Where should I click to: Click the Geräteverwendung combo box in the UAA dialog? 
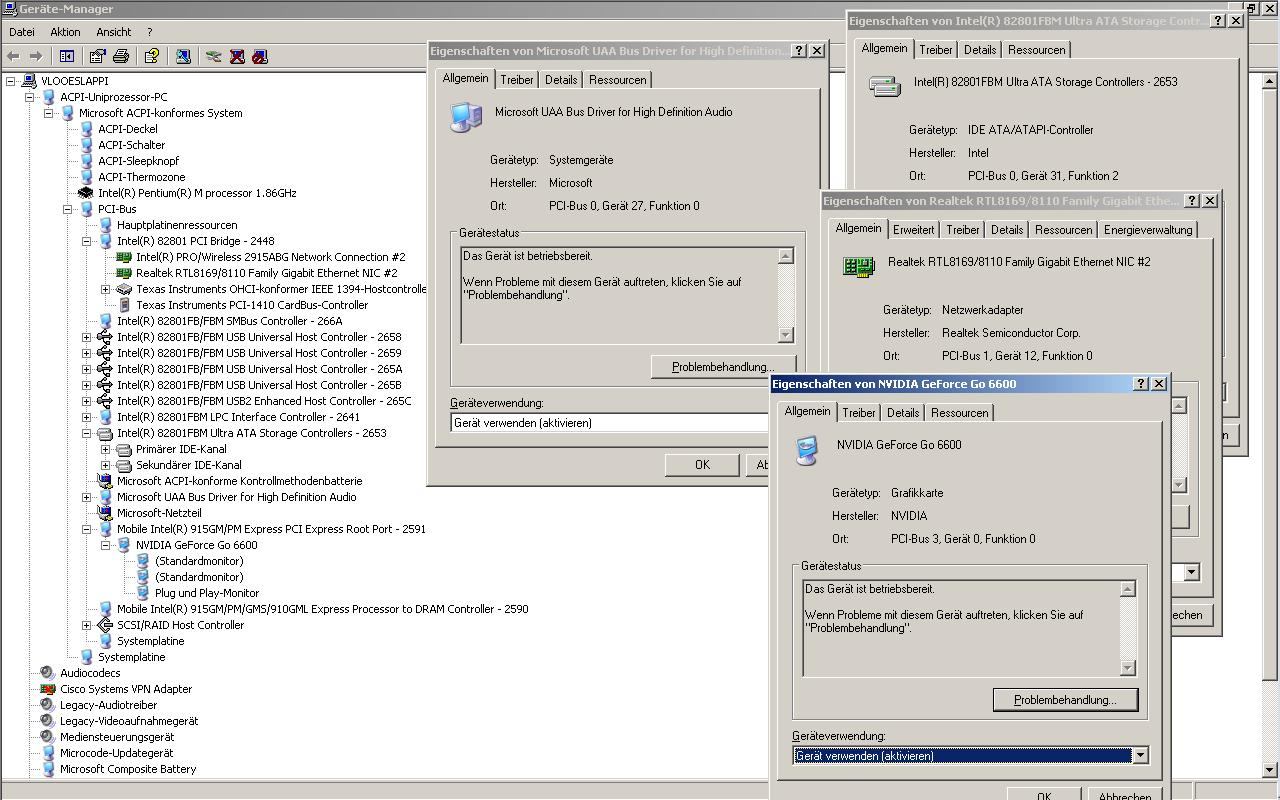click(x=610, y=423)
